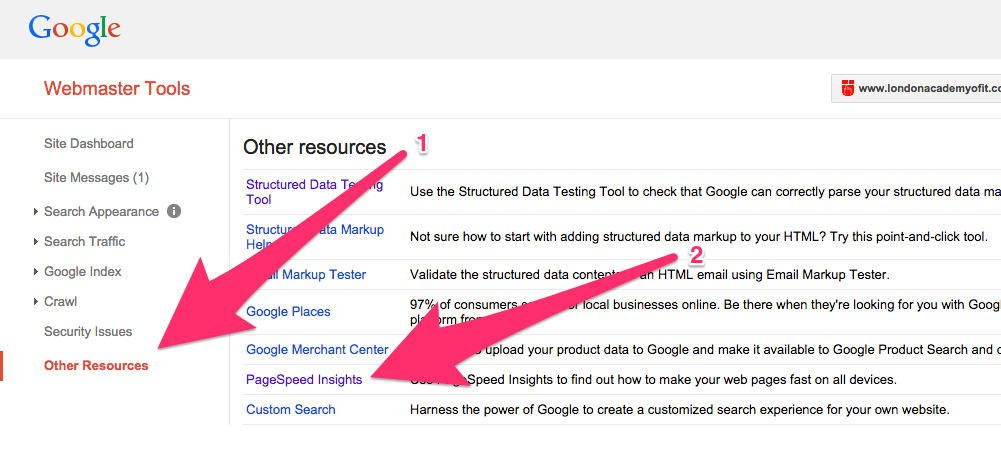Open Crawl menu item

[61, 301]
